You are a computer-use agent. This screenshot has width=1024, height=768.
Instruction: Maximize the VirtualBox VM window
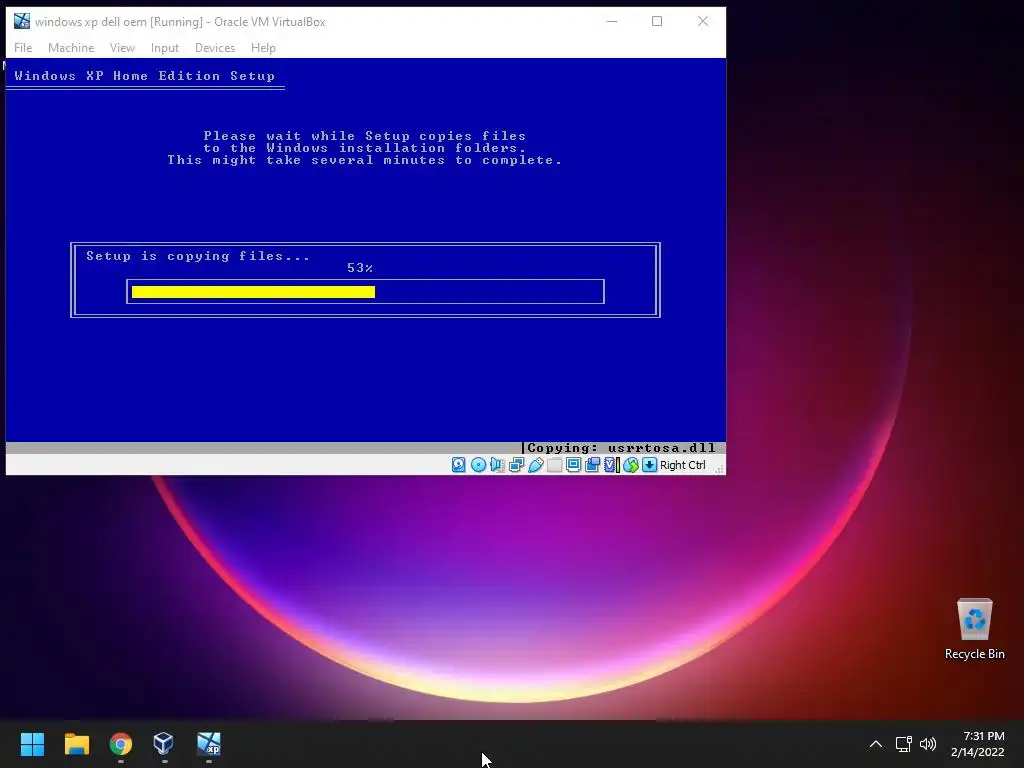pos(657,21)
